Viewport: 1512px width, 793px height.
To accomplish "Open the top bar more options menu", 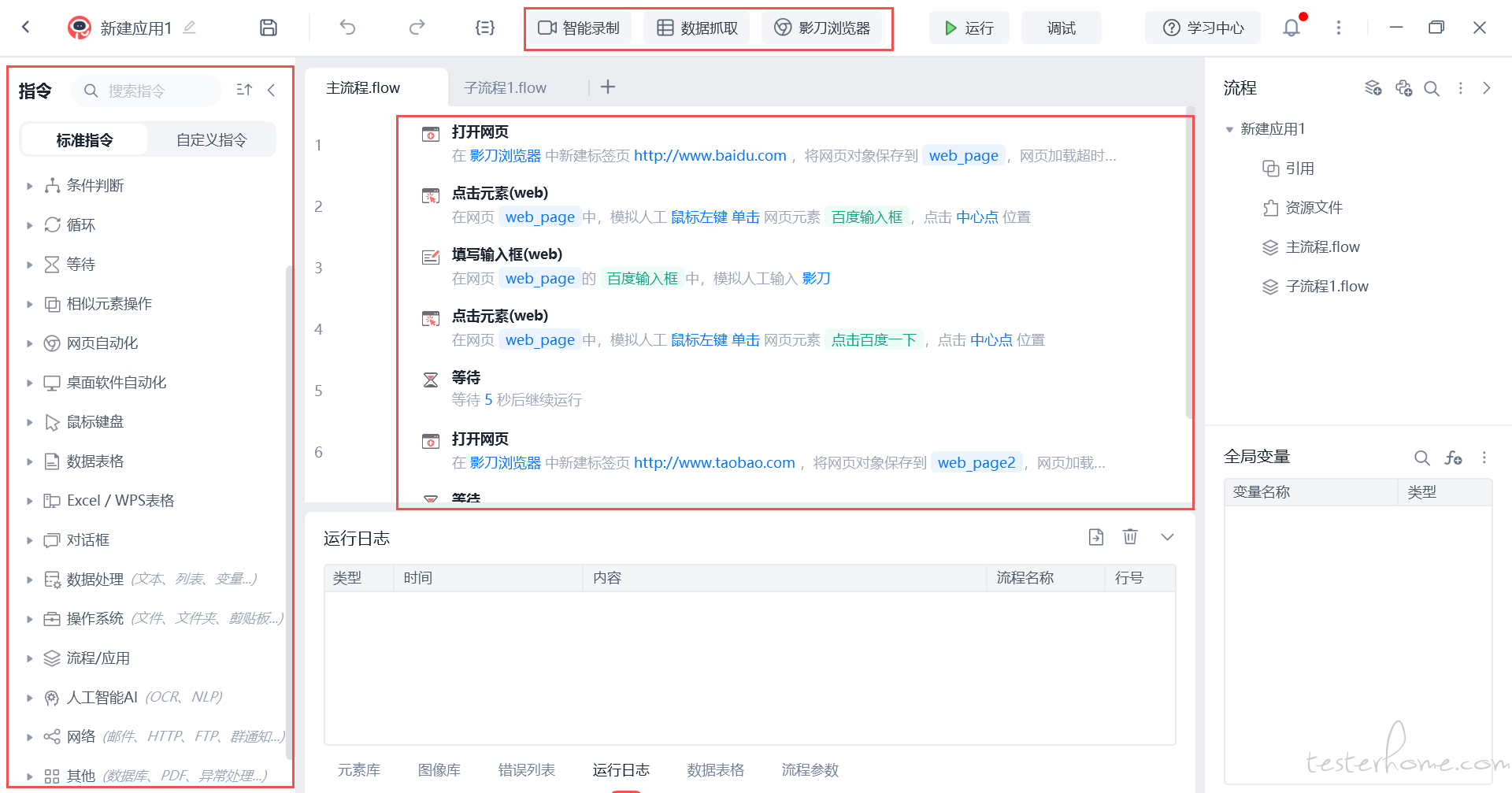I will pos(1338,28).
